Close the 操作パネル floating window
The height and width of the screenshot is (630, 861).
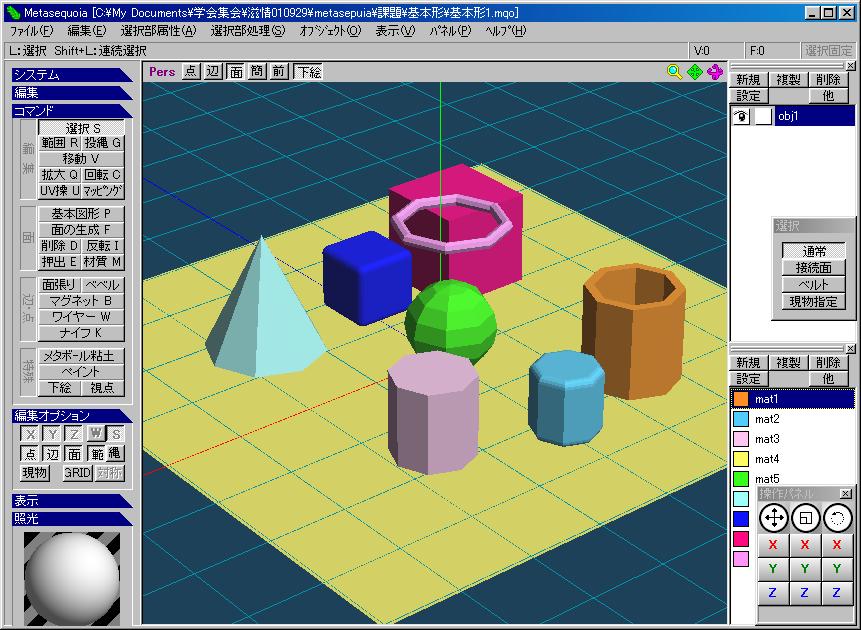846,493
